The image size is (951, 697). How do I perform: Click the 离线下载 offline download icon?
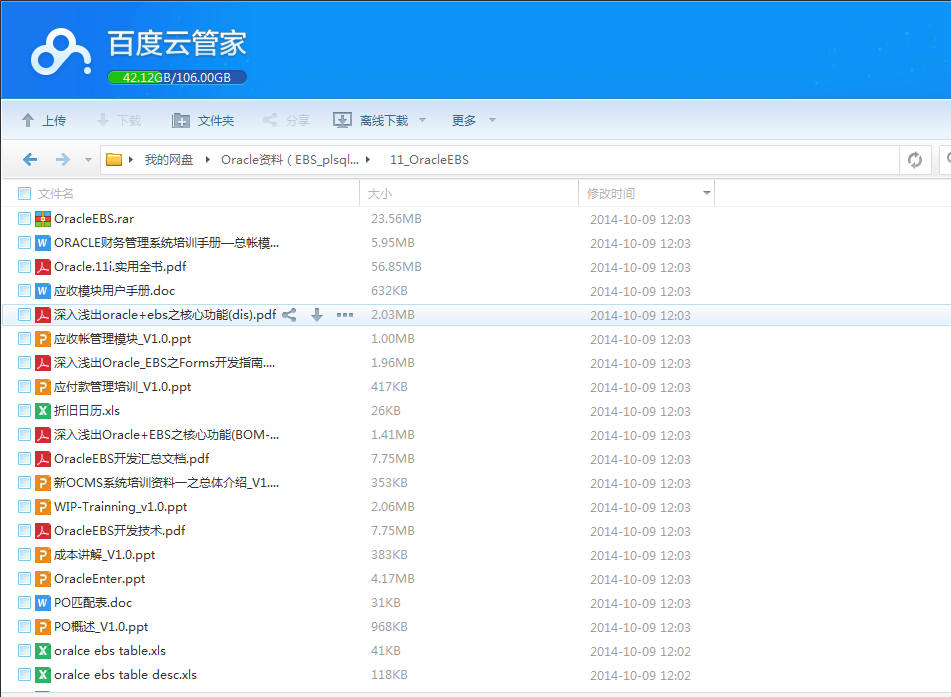[x=342, y=120]
